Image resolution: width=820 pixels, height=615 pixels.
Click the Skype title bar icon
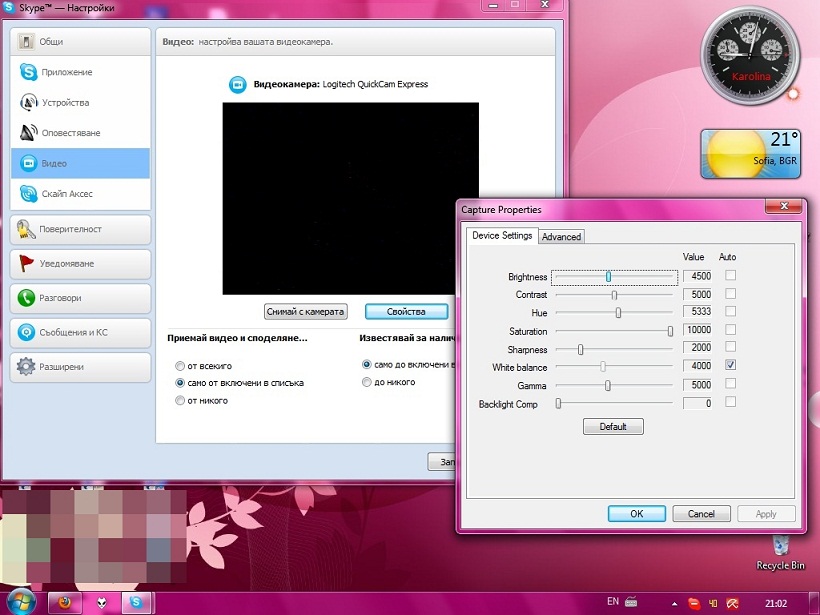(x=9, y=7)
